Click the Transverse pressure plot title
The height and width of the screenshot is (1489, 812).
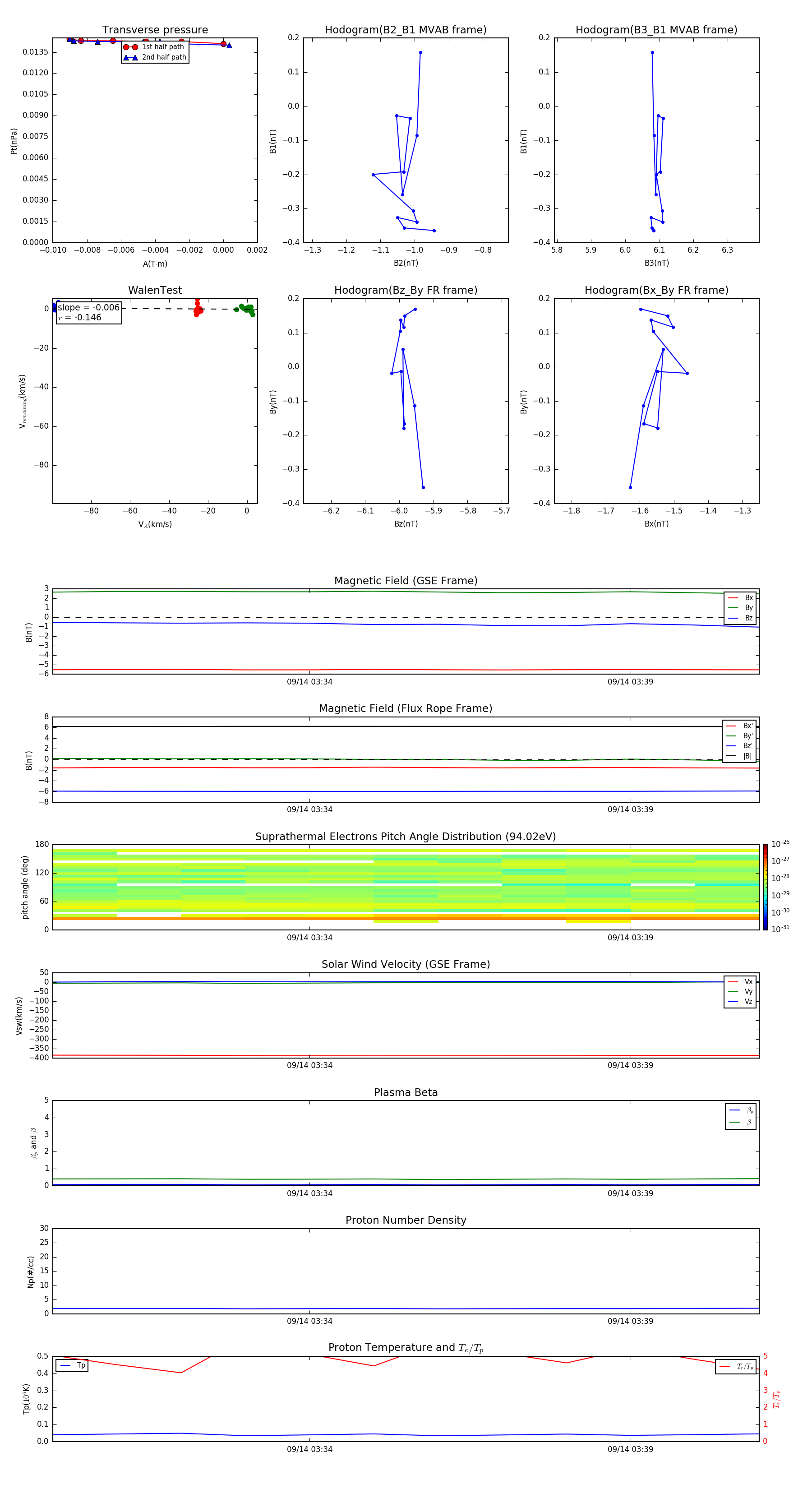click(155, 30)
